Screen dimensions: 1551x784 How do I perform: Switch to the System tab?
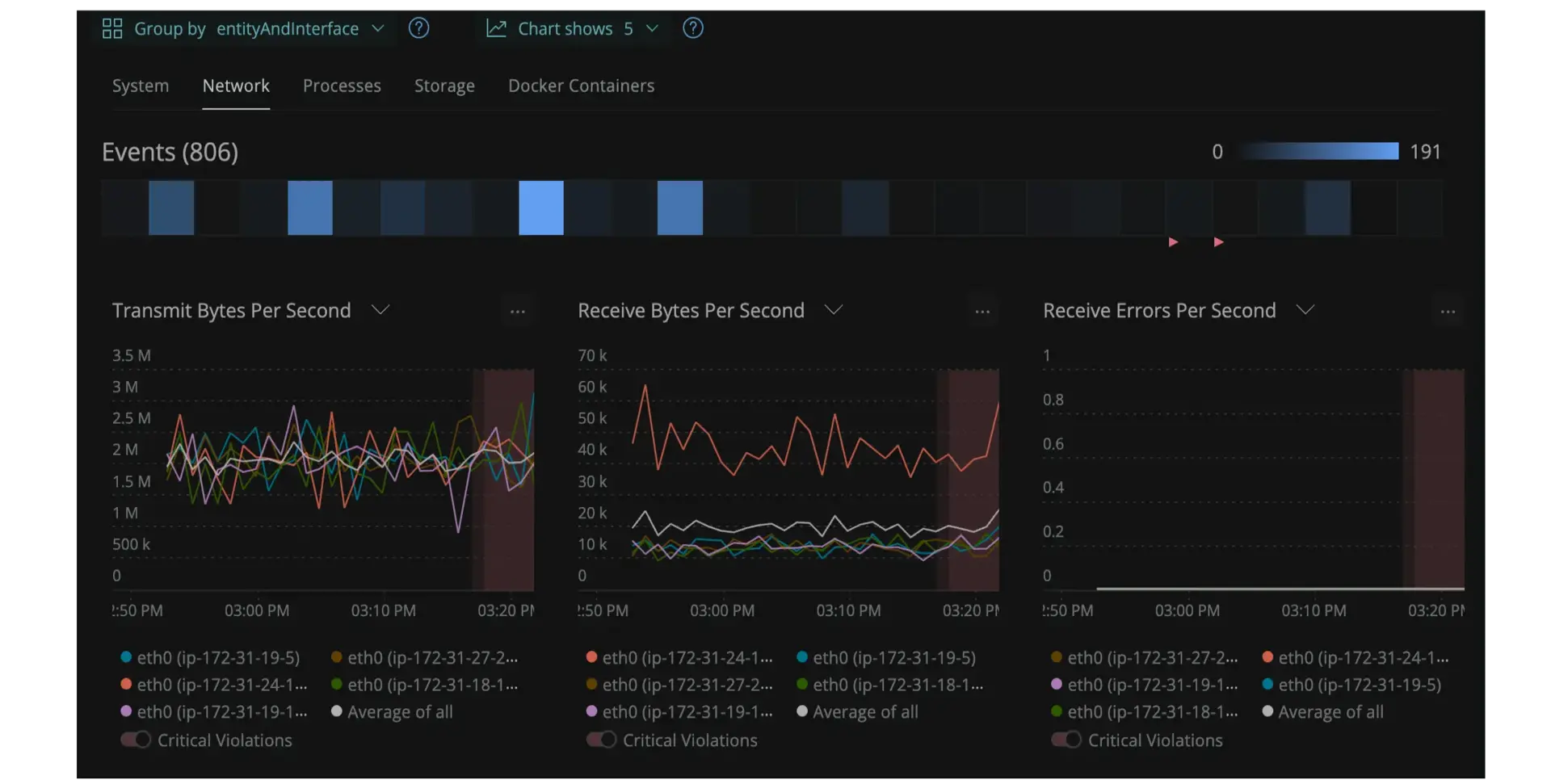141,86
